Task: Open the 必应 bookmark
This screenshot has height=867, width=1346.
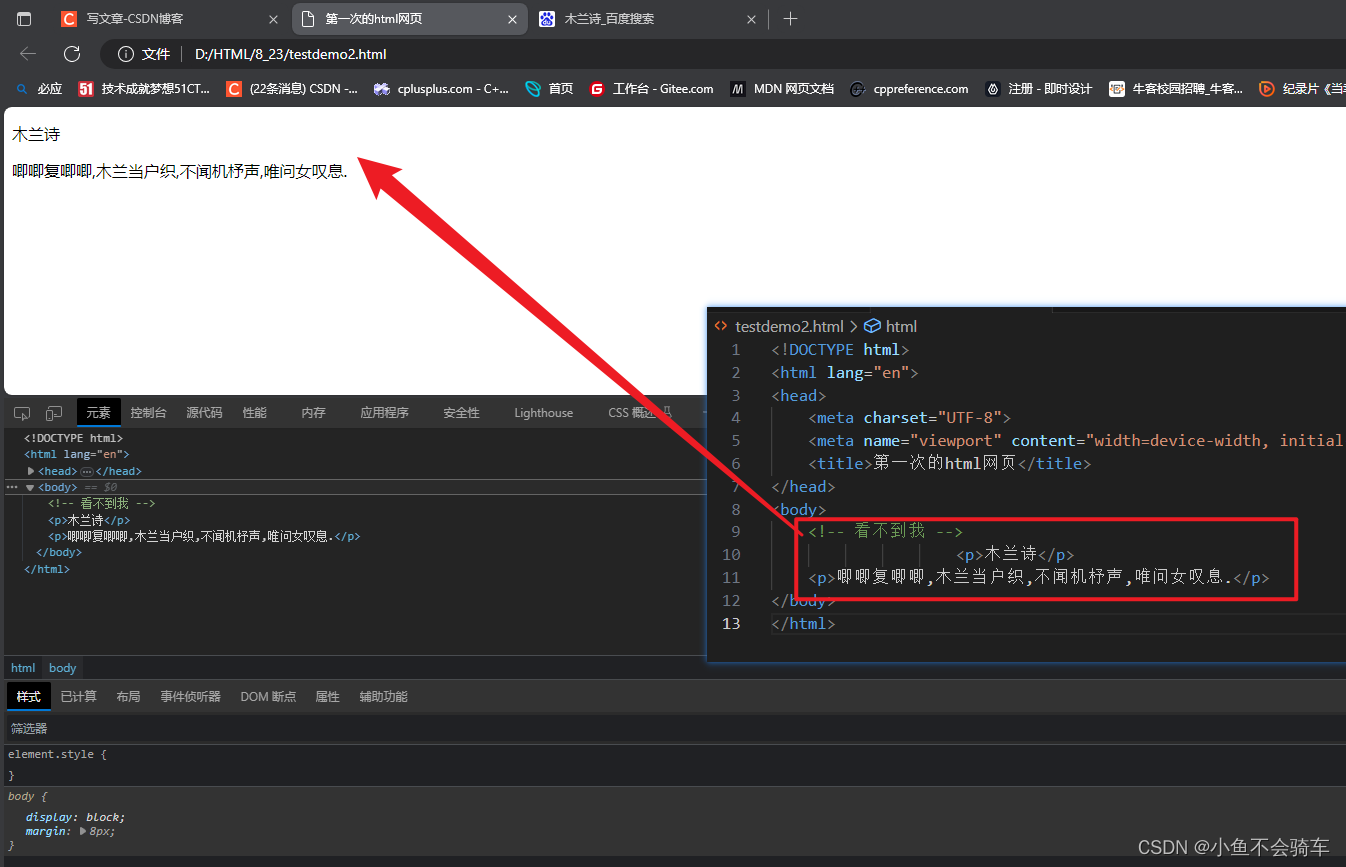Action: coord(40,89)
